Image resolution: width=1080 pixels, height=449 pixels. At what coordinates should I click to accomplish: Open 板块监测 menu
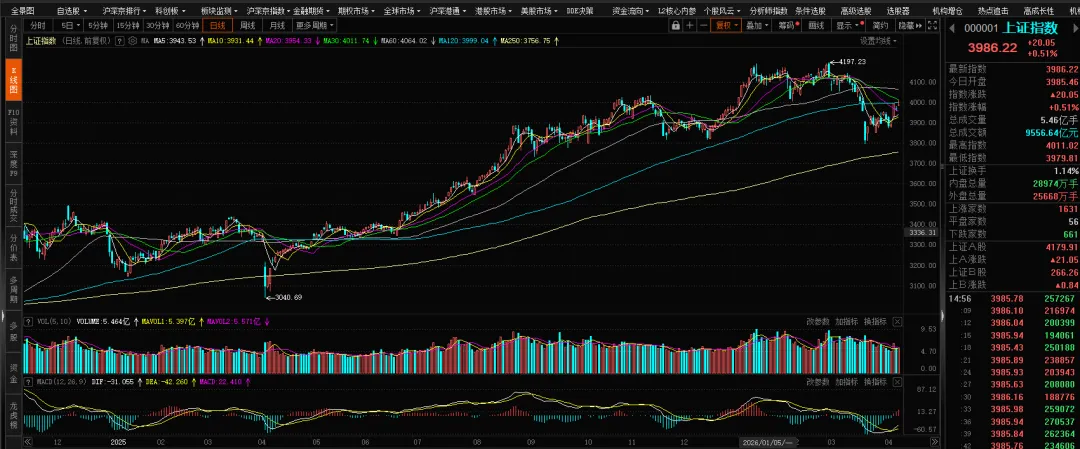220,11
